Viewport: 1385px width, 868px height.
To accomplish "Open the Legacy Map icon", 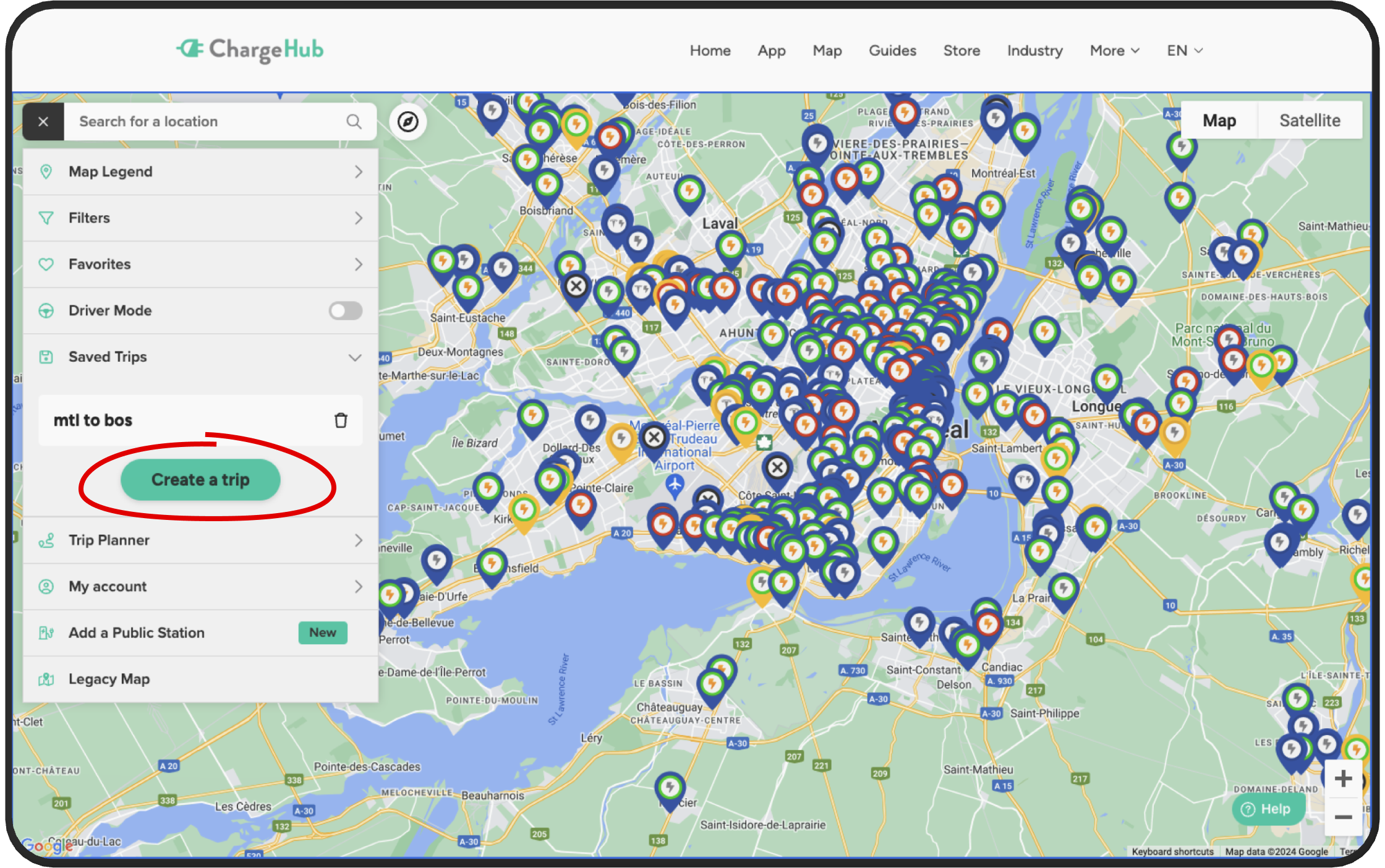I will [x=47, y=679].
